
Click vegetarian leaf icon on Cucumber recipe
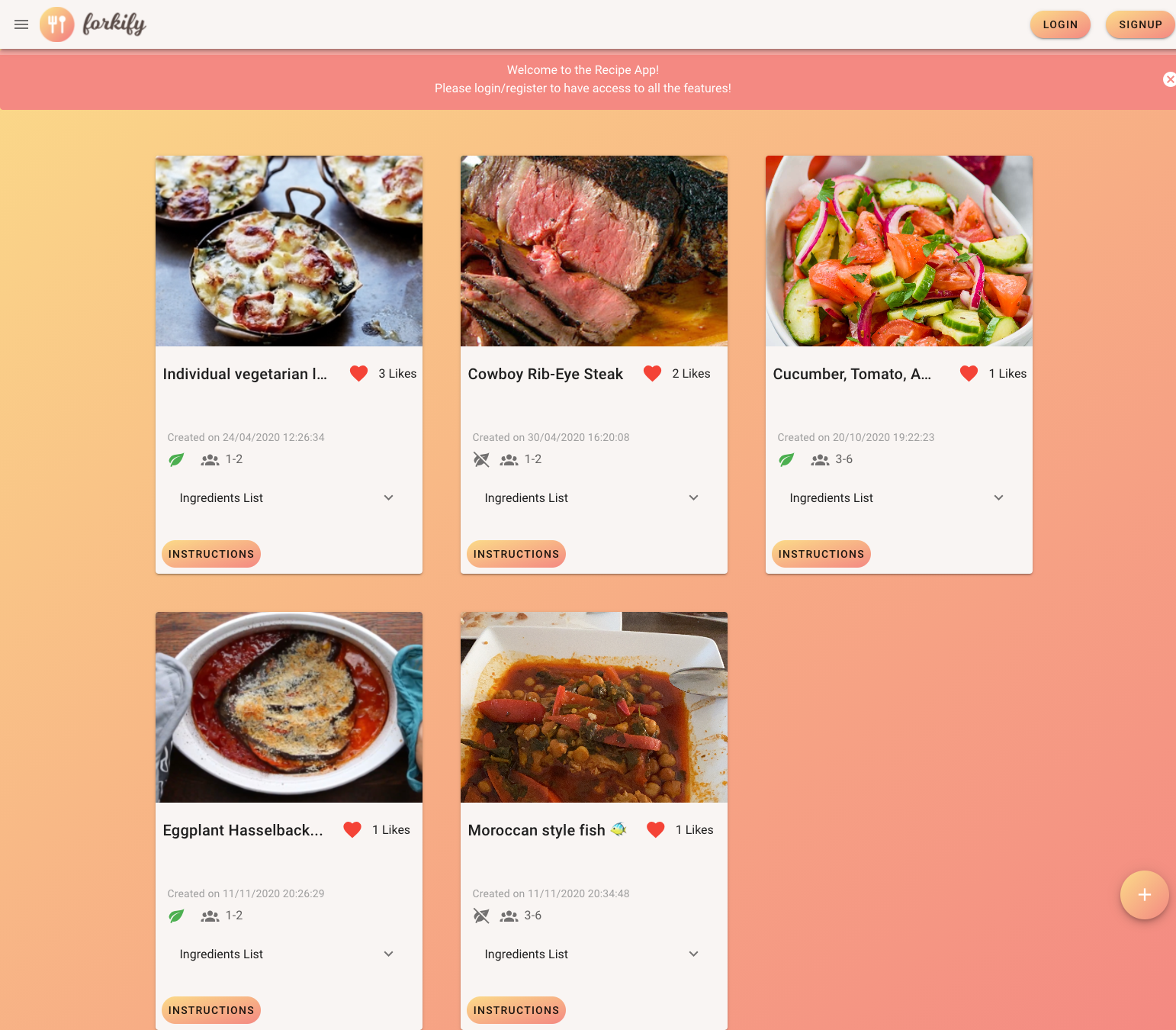point(786,459)
